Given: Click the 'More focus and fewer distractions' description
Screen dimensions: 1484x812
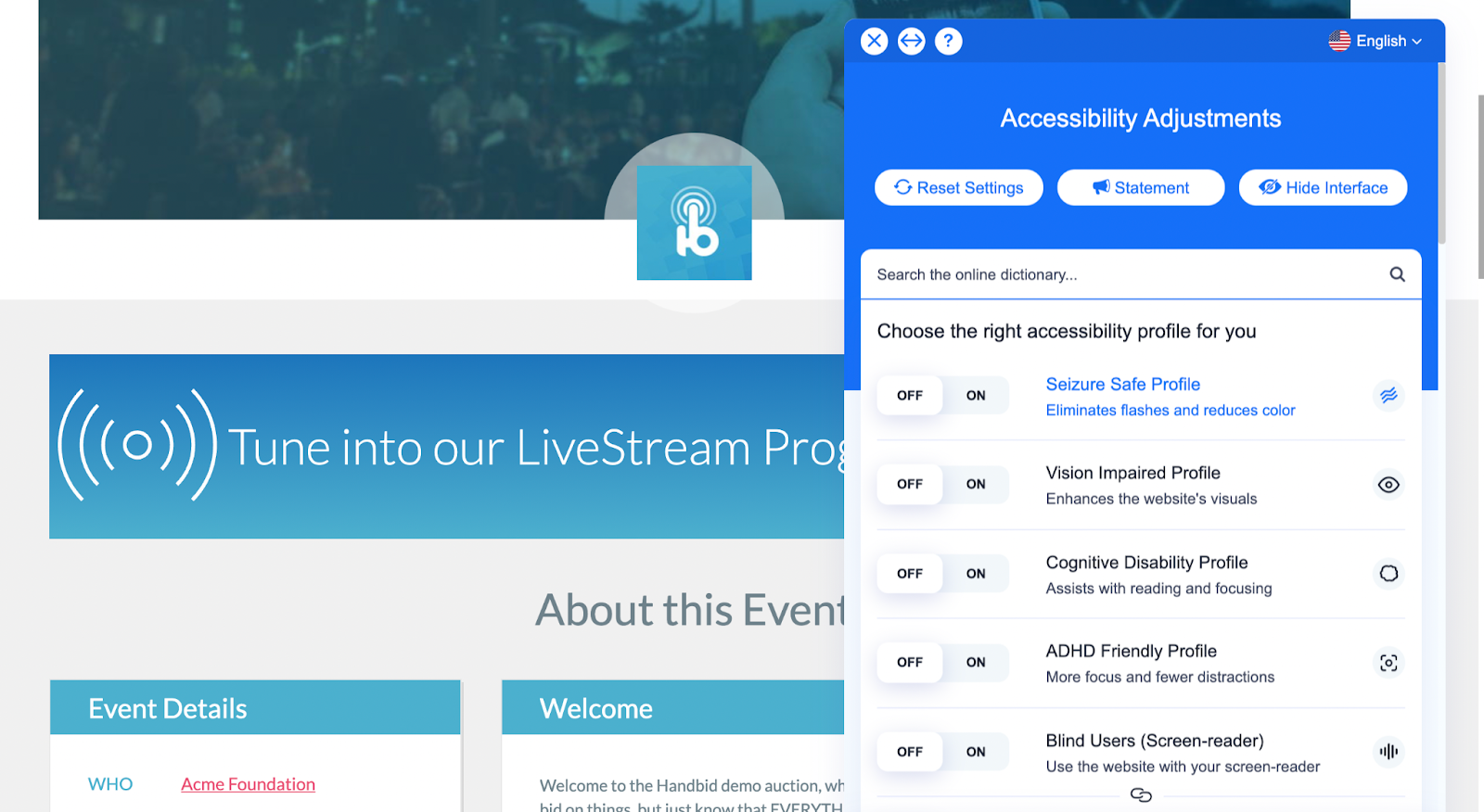Looking at the screenshot, I should pyautogui.click(x=1160, y=678).
